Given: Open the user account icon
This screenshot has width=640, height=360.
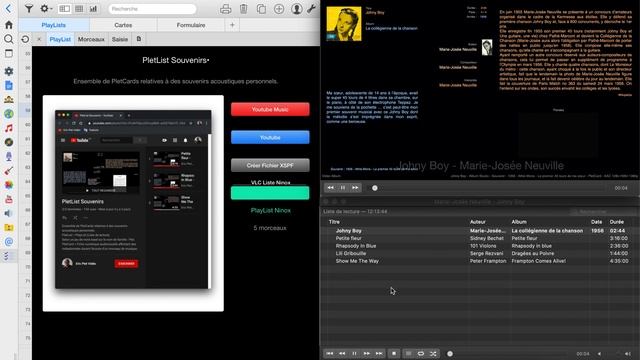Looking at the screenshot, I should click(x=297, y=9).
